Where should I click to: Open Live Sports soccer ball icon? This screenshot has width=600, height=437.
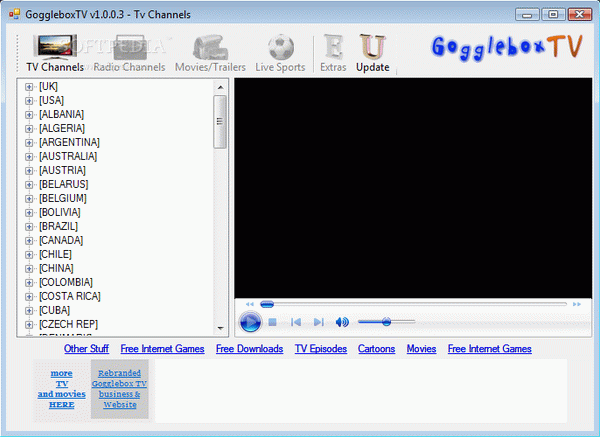coord(280,47)
